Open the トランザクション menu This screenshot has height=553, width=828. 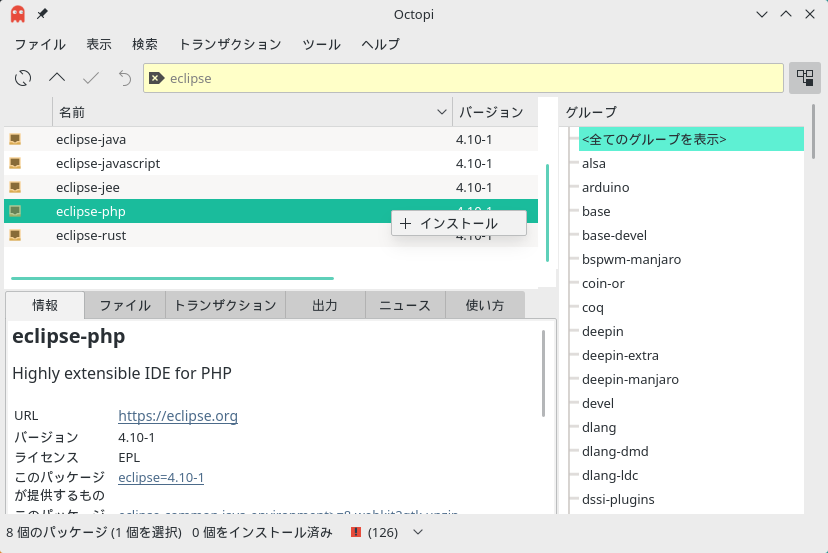click(x=230, y=44)
